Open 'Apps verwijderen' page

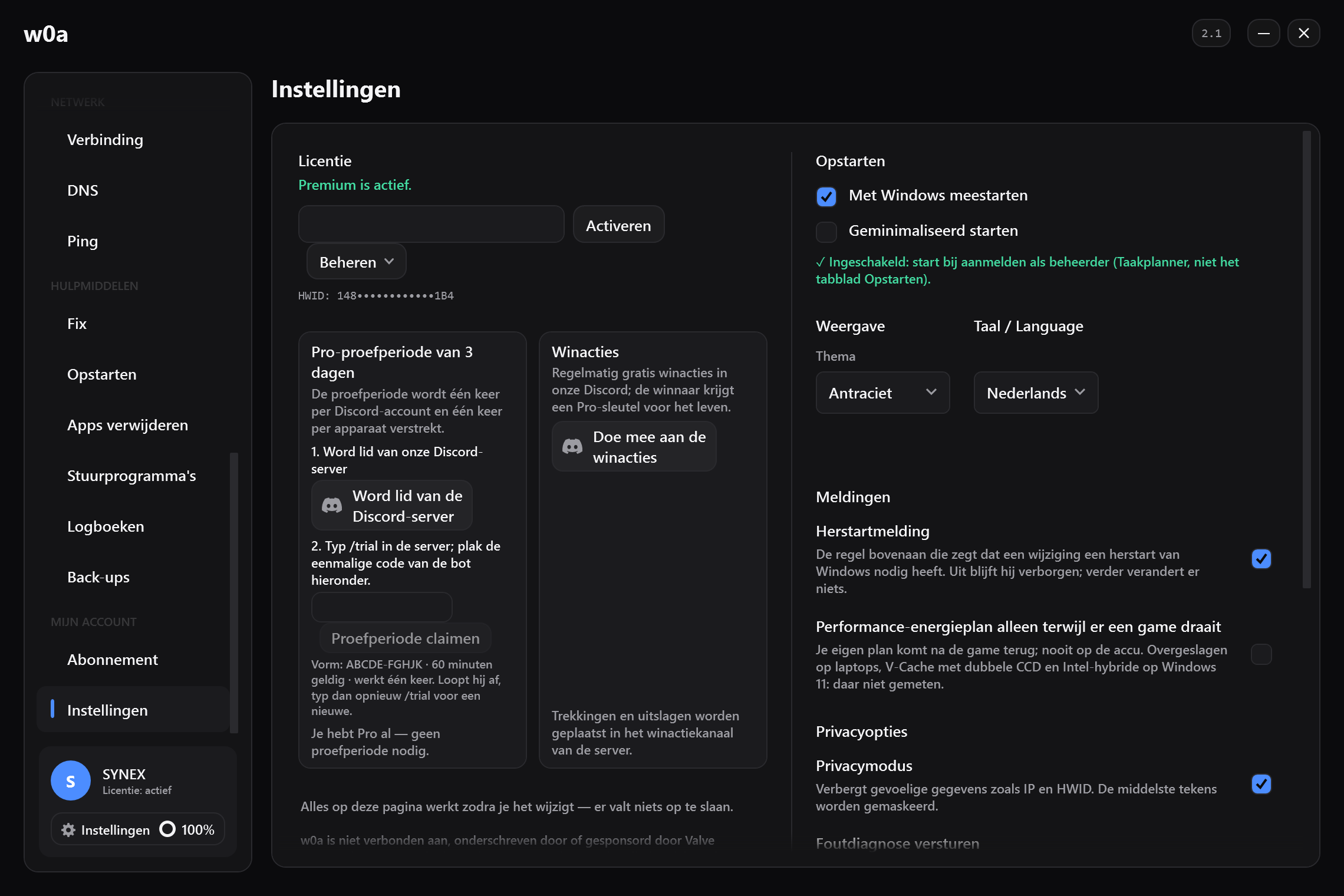(x=133, y=425)
